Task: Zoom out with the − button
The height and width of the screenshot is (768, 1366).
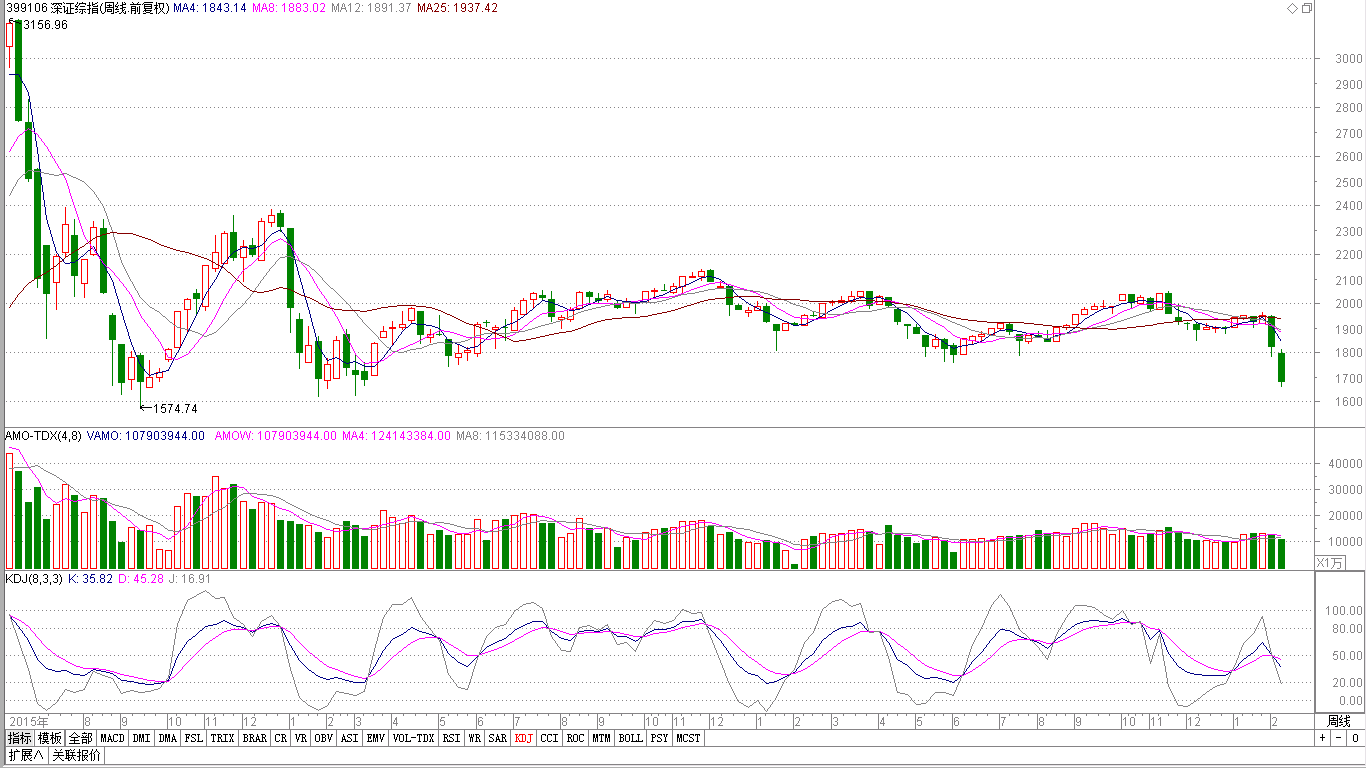Action: 1338,738
